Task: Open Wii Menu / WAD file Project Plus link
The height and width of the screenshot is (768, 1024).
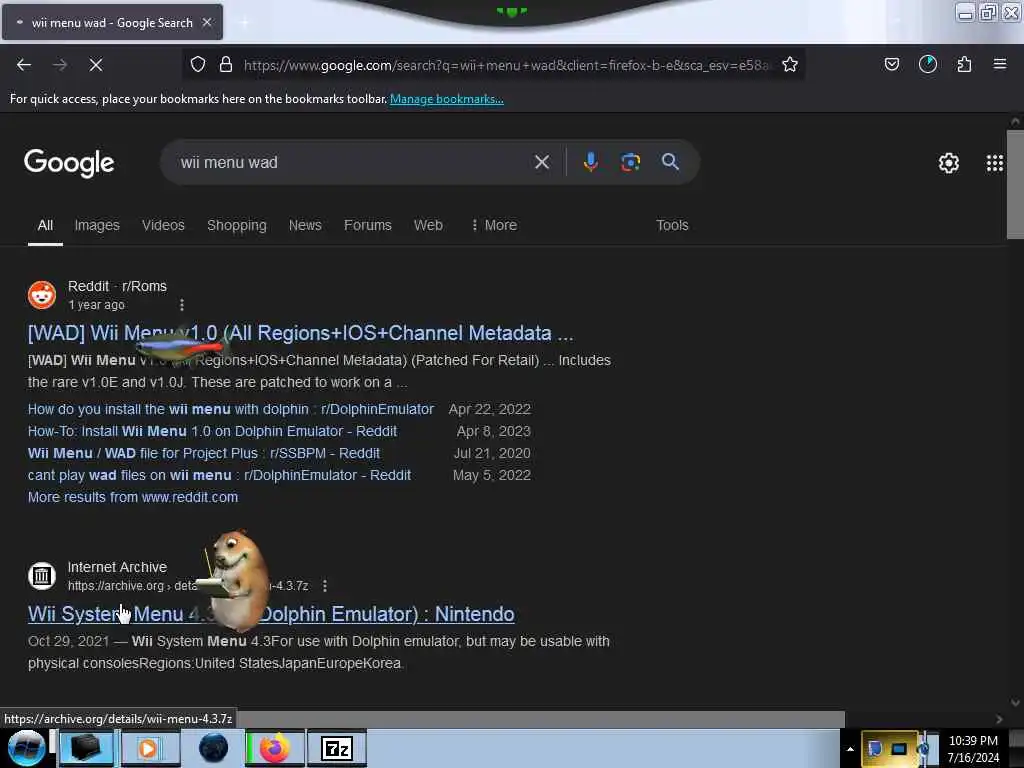Action: click(x=204, y=453)
